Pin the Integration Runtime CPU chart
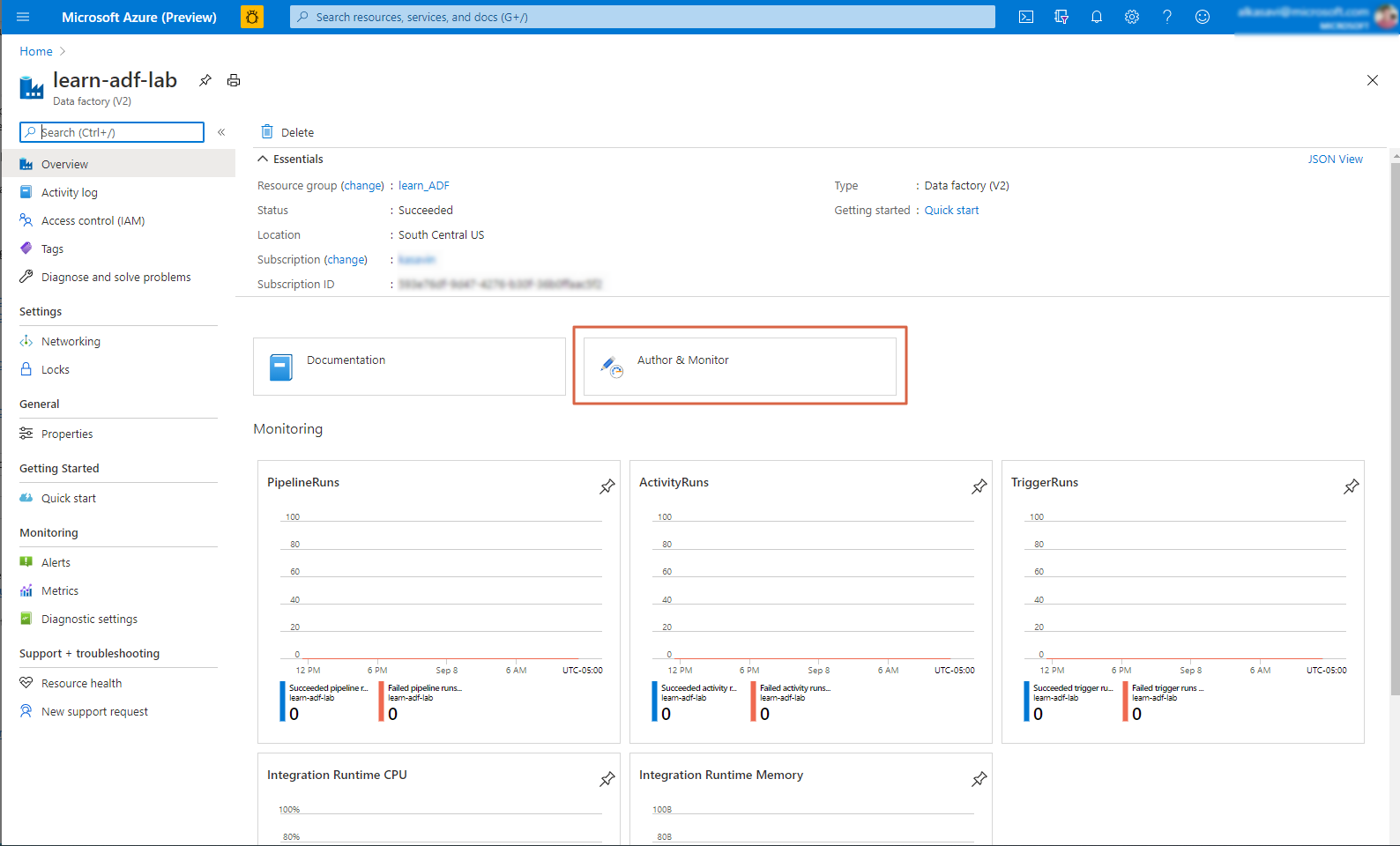Viewport: 1400px width, 846px height. [x=607, y=779]
